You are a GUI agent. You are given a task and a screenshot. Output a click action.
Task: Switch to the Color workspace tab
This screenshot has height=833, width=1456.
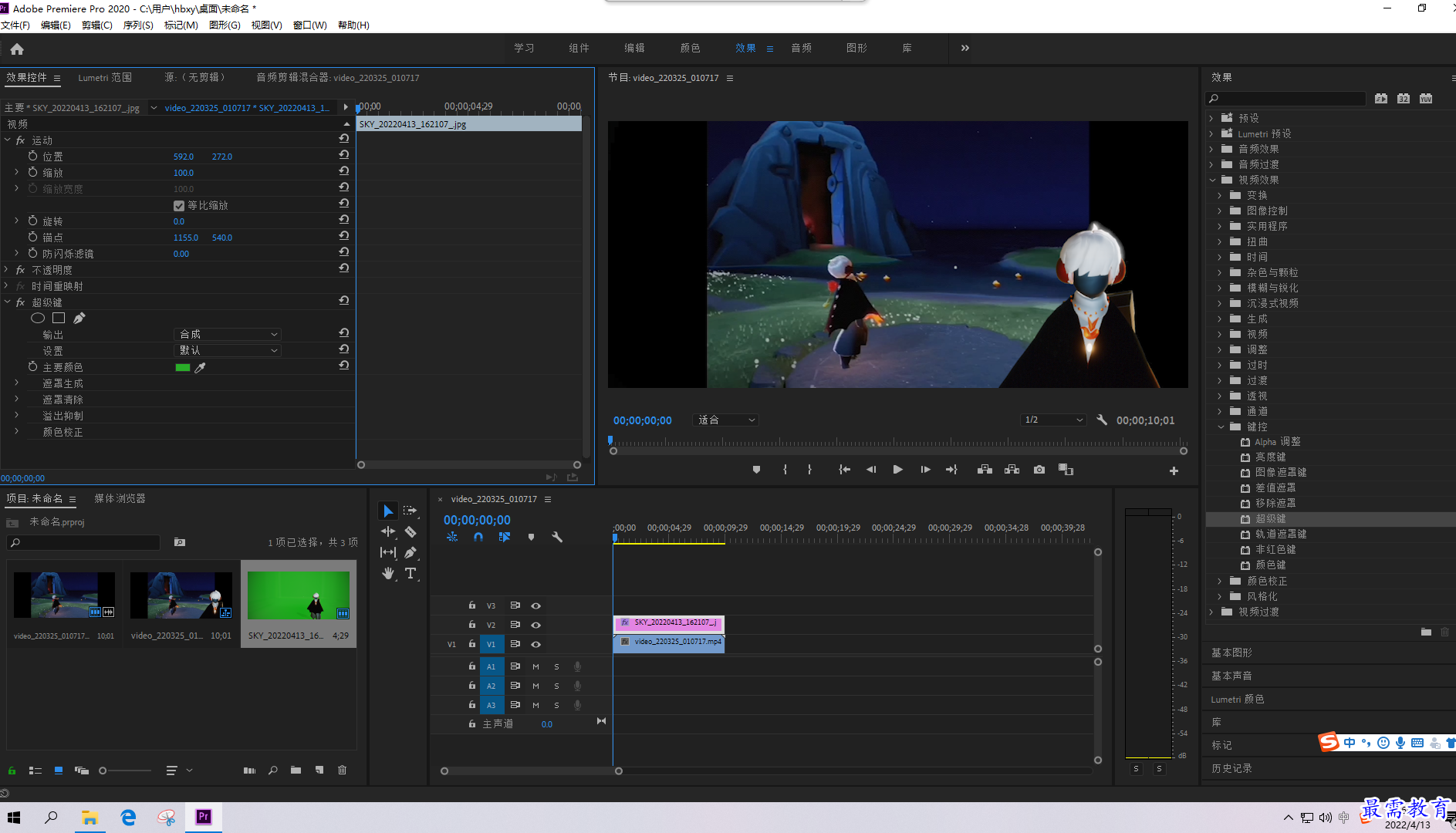690,48
